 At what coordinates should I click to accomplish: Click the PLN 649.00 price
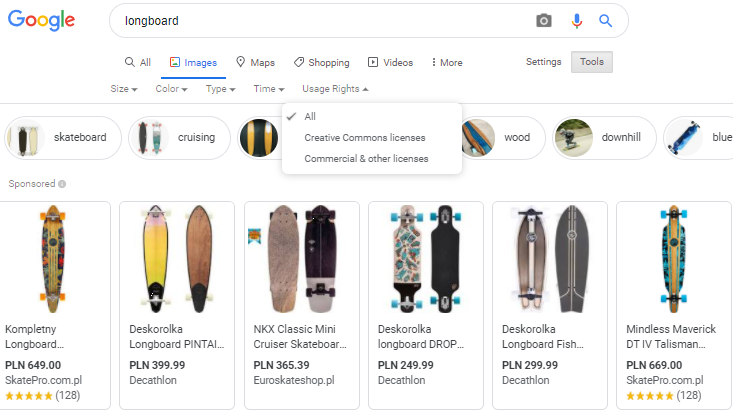[x=33, y=365]
